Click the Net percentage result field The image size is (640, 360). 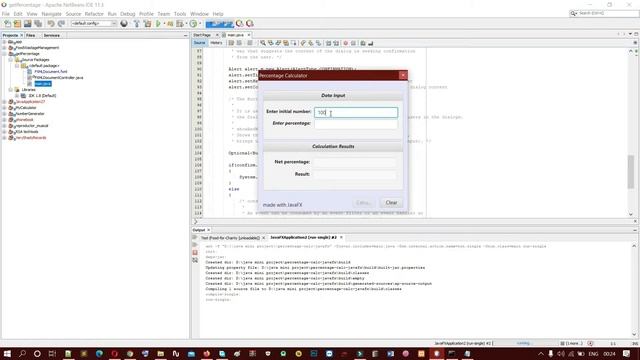[354, 162]
